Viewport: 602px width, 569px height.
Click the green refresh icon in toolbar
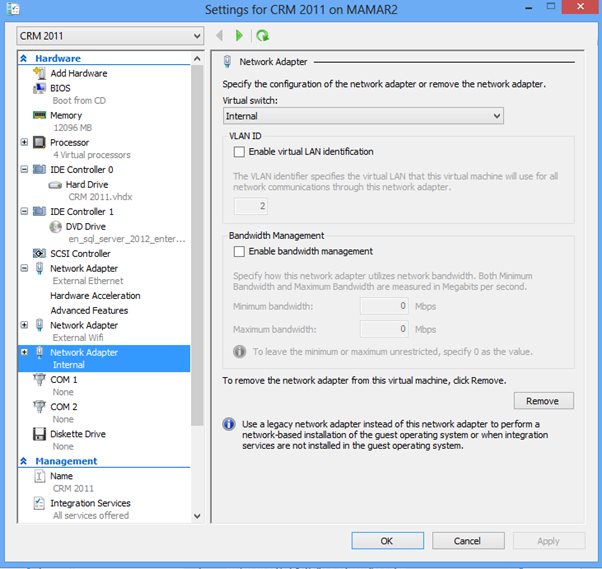coord(263,36)
